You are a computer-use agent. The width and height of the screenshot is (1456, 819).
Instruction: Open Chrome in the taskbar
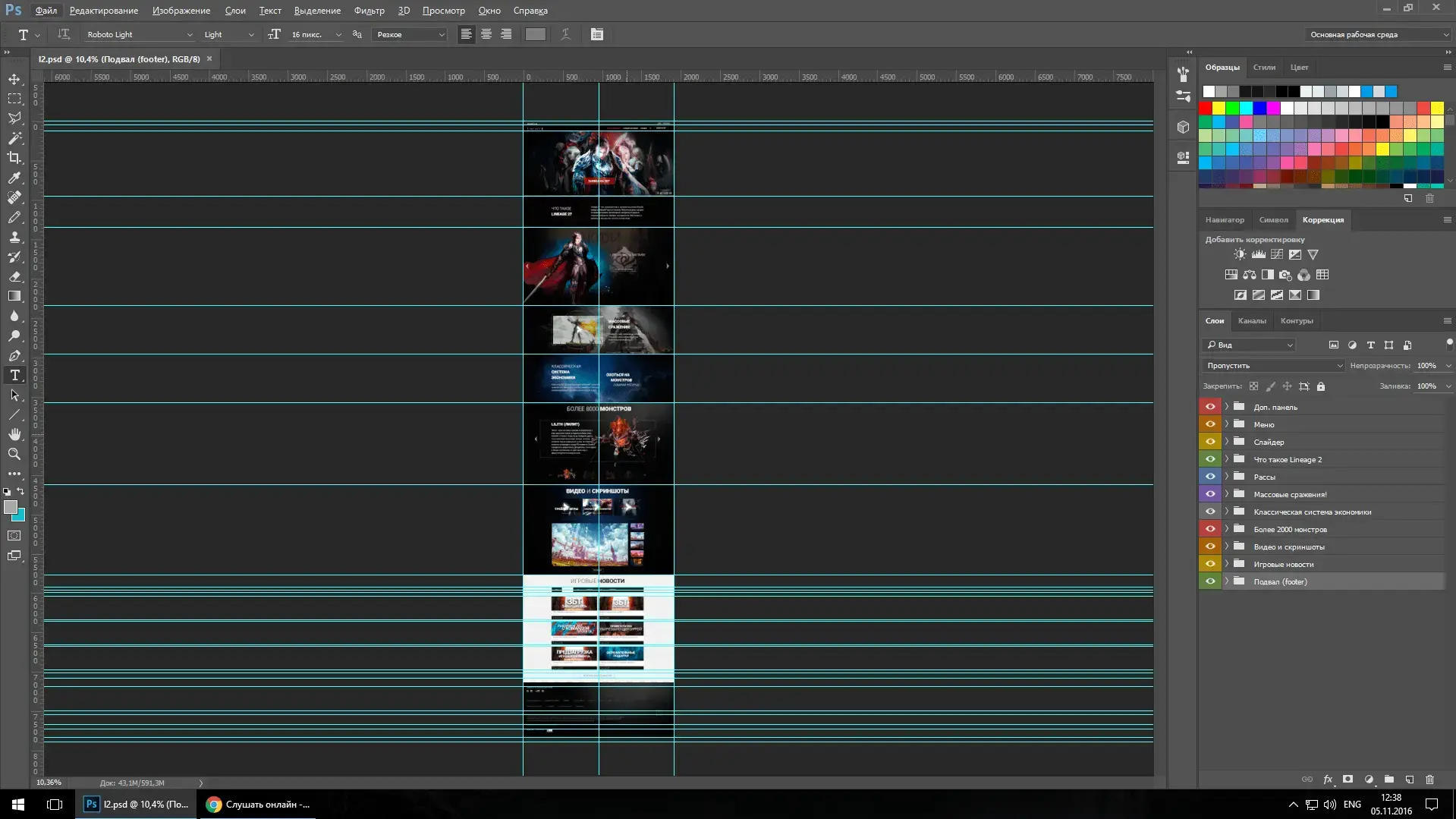tap(258, 805)
